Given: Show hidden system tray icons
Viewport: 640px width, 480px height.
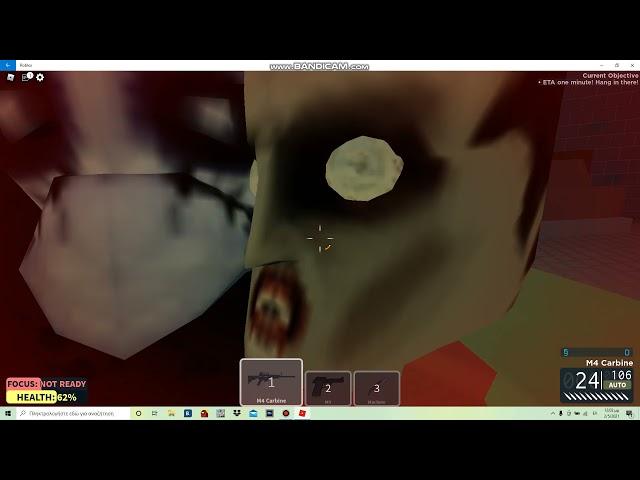Looking at the screenshot, I should click(x=553, y=413).
